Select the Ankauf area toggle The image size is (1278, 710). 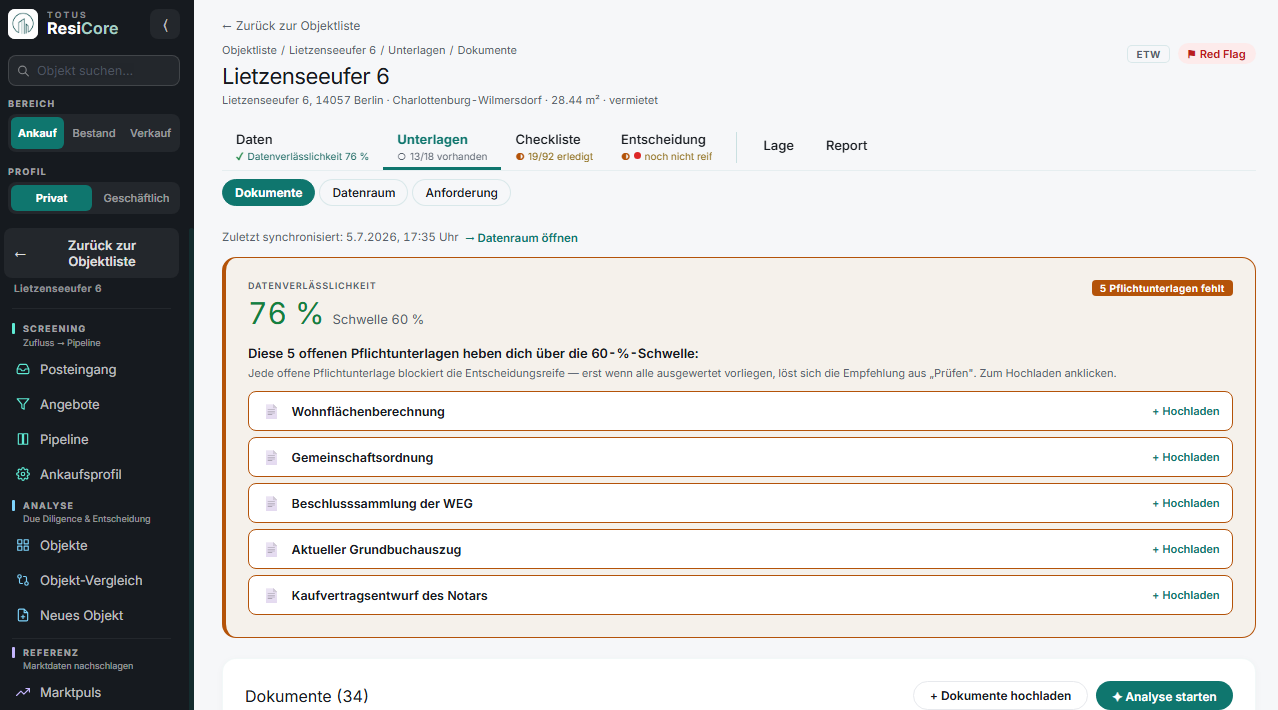click(37, 133)
